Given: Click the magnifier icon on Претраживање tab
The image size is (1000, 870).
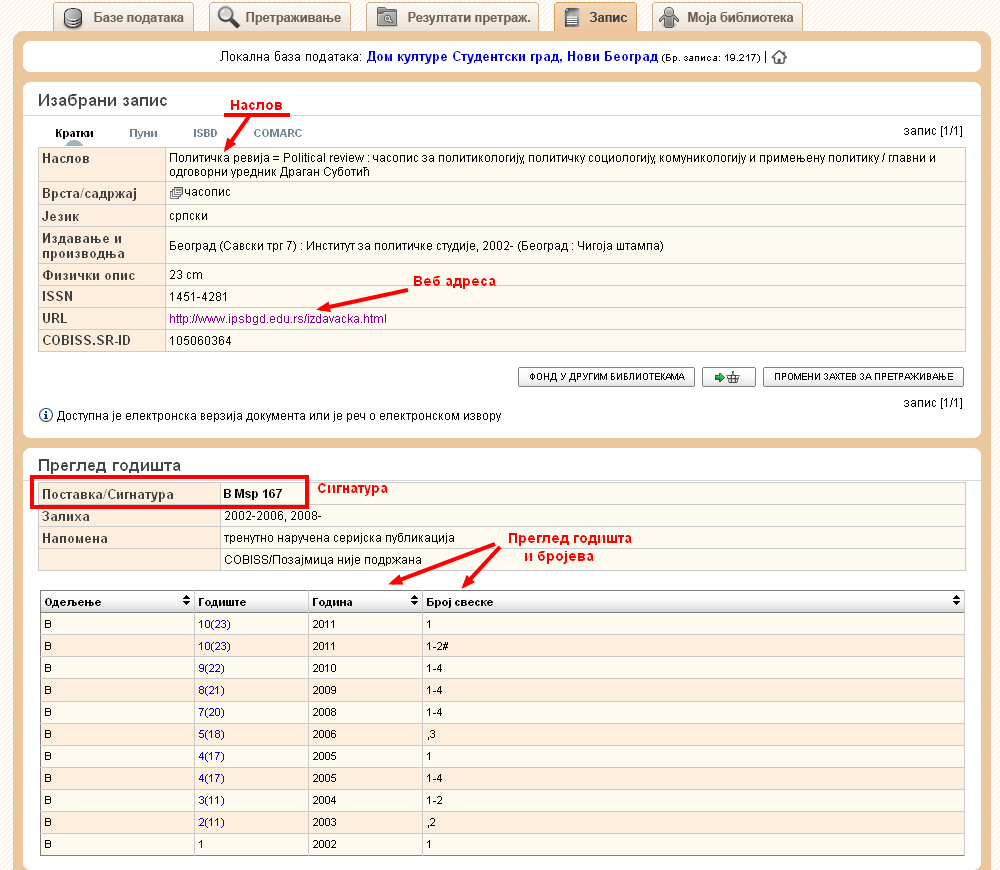Looking at the screenshot, I should [x=229, y=18].
